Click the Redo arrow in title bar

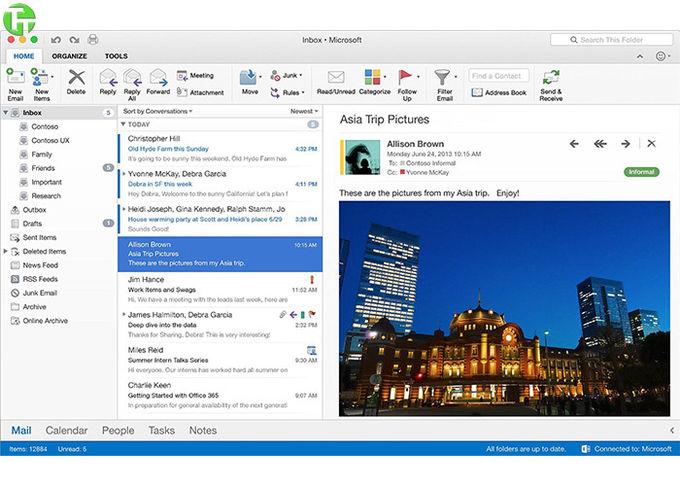(75, 40)
